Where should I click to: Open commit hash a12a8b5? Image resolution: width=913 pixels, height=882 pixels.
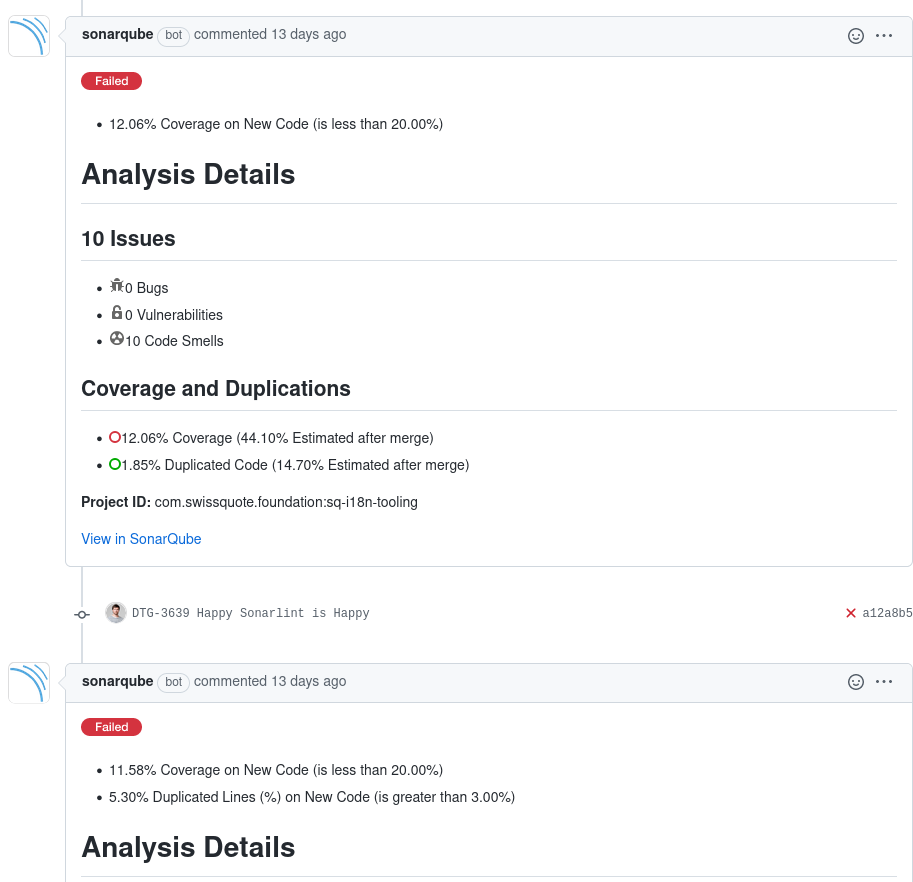[887, 613]
